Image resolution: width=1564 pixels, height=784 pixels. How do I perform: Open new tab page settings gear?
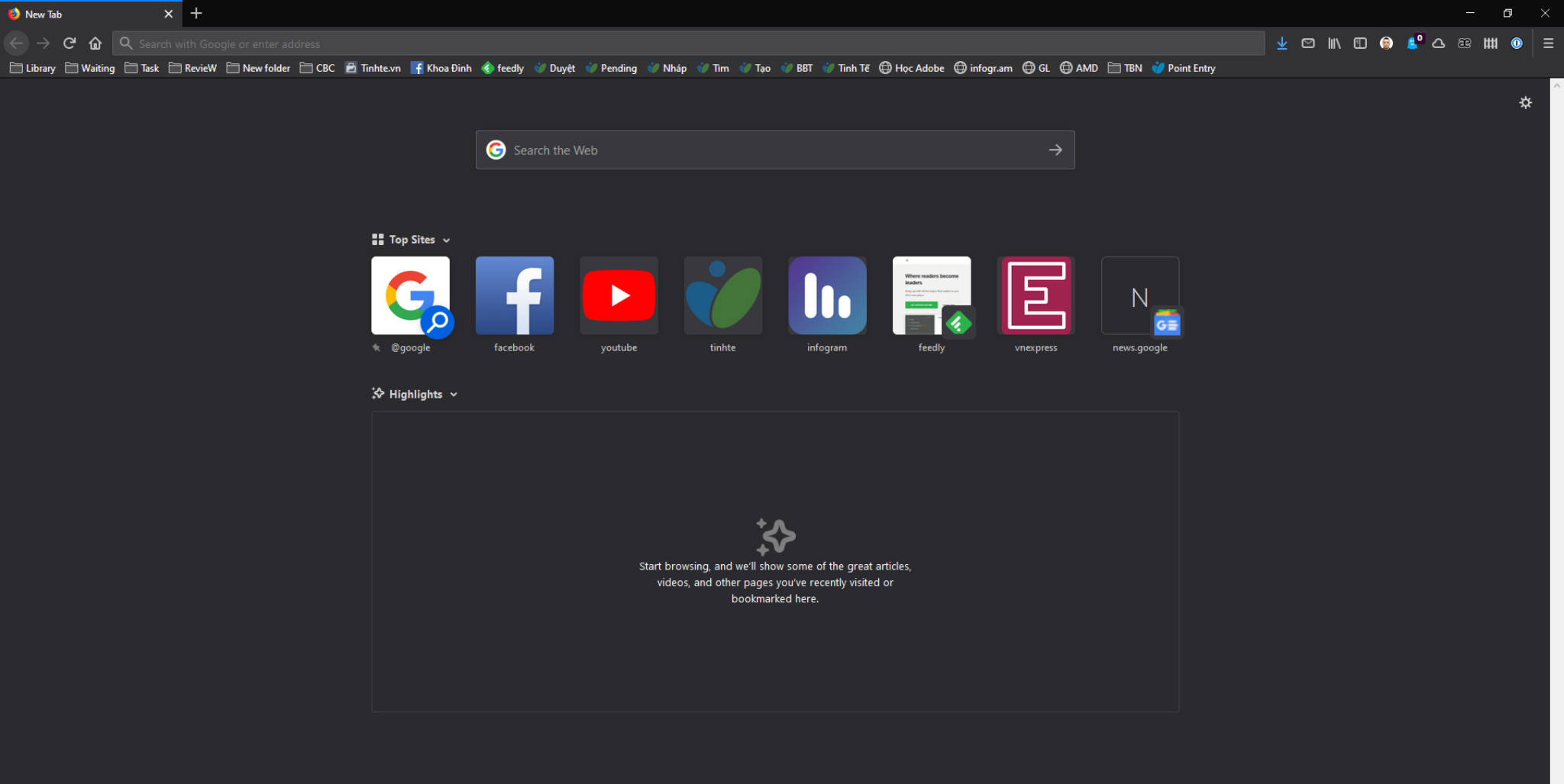1525,102
